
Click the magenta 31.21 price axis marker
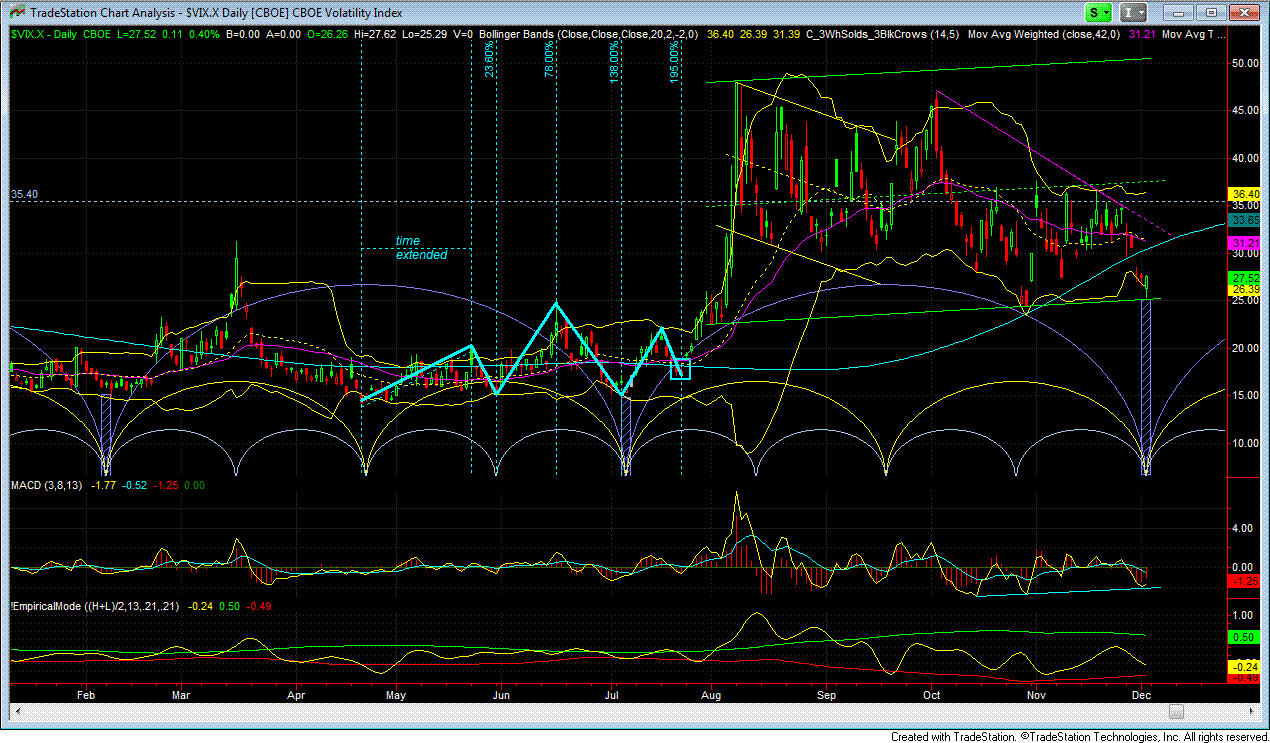(1245, 243)
